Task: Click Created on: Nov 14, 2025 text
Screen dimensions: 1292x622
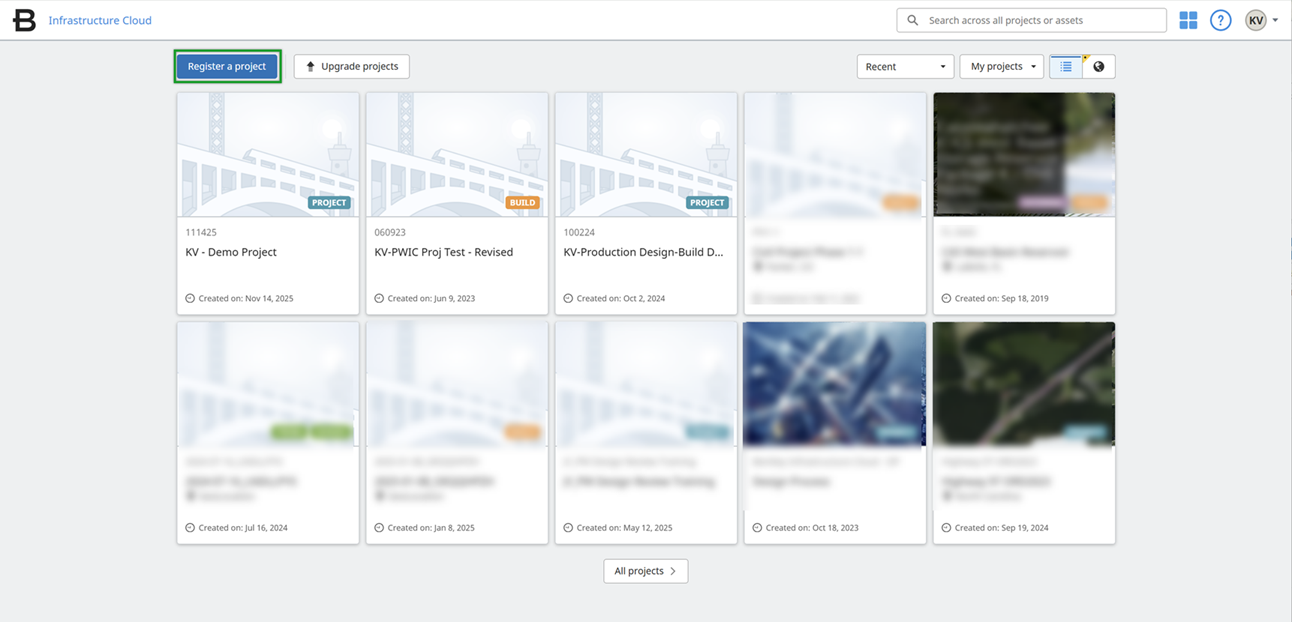Action: [246, 298]
